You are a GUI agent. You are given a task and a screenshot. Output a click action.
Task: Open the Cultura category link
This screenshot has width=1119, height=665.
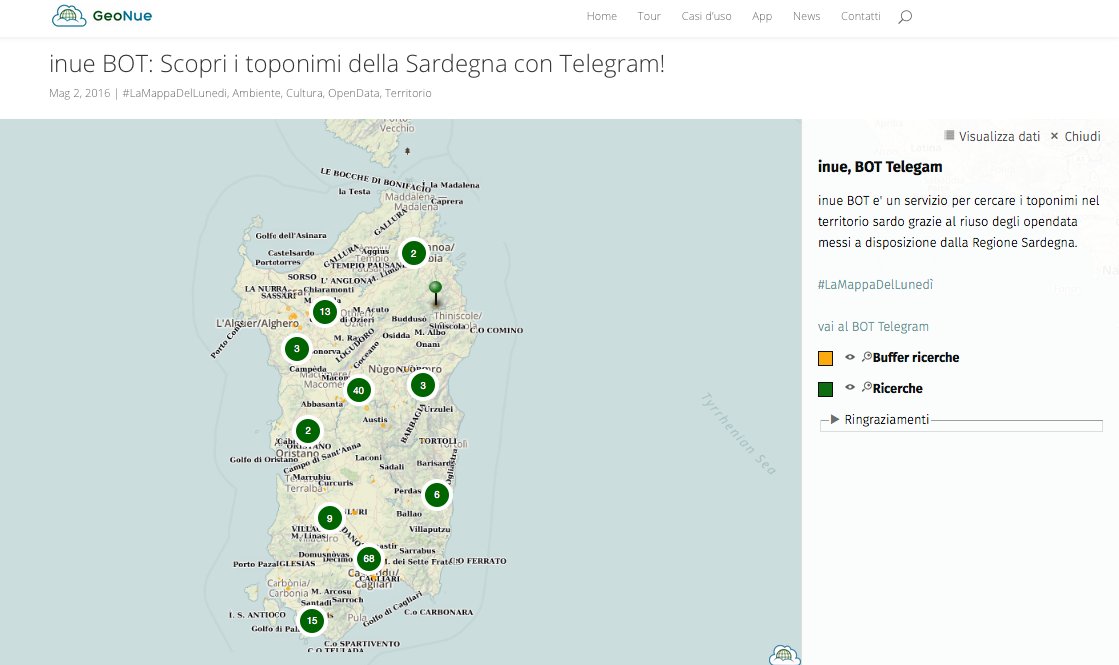pyautogui.click(x=304, y=93)
